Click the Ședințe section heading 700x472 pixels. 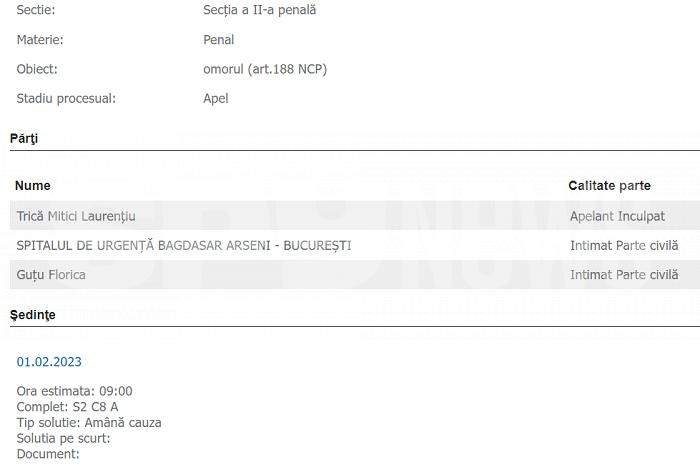click(x=33, y=315)
